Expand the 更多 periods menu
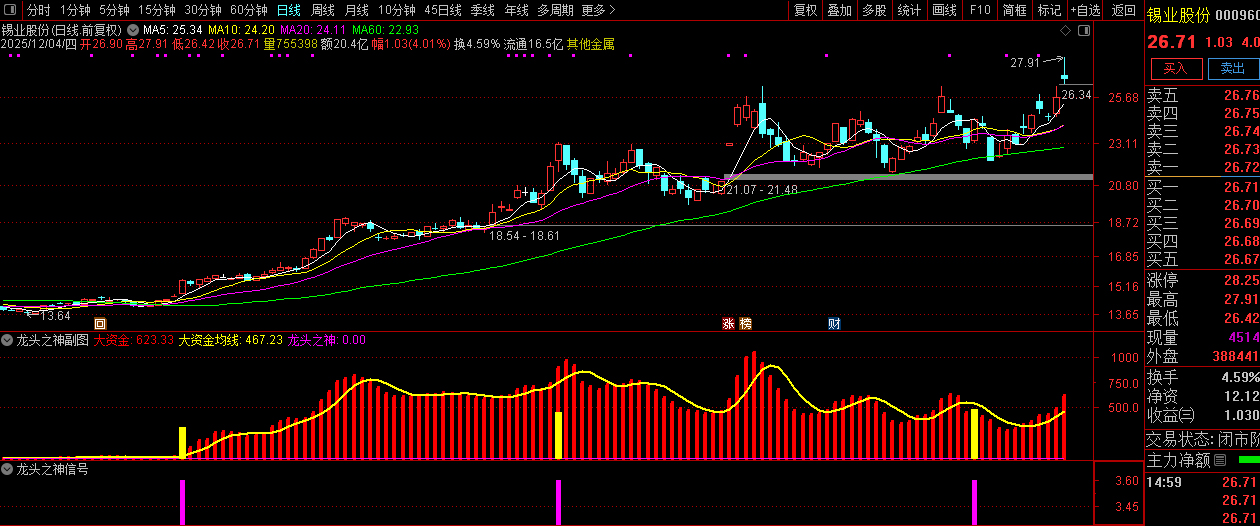1260x526 pixels. coord(597,10)
